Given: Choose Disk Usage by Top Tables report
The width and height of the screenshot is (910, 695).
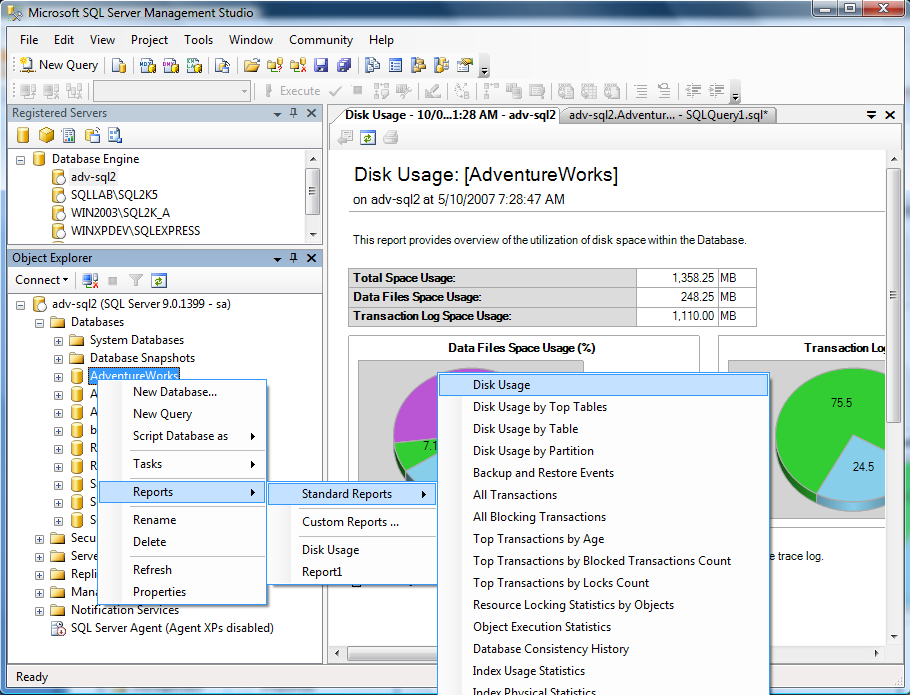Looking at the screenshot, I should pos(539,407).
